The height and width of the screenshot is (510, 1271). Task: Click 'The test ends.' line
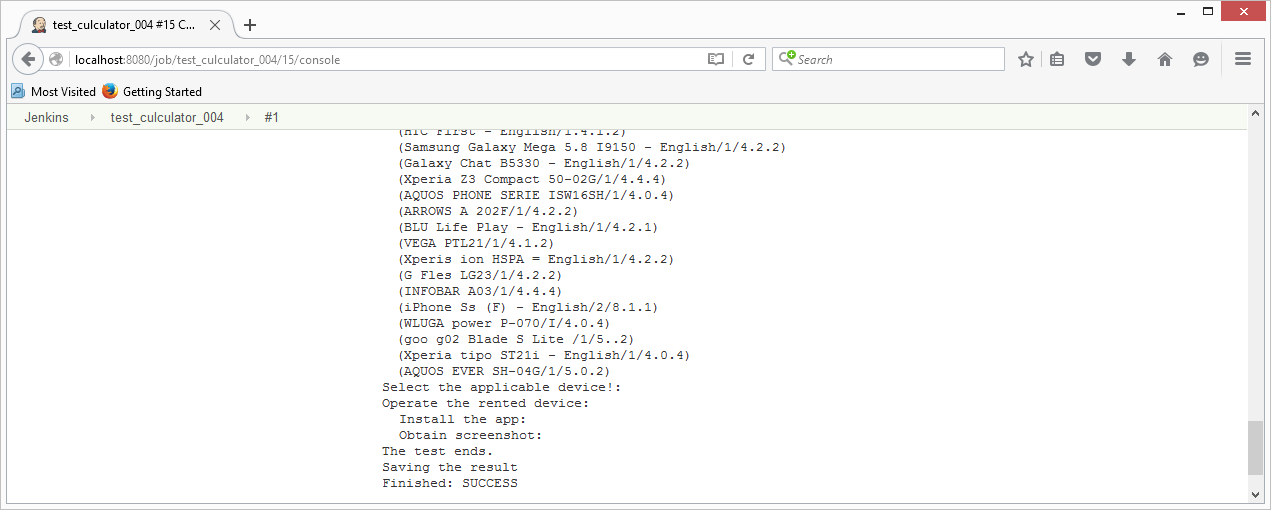pos(438,451)
